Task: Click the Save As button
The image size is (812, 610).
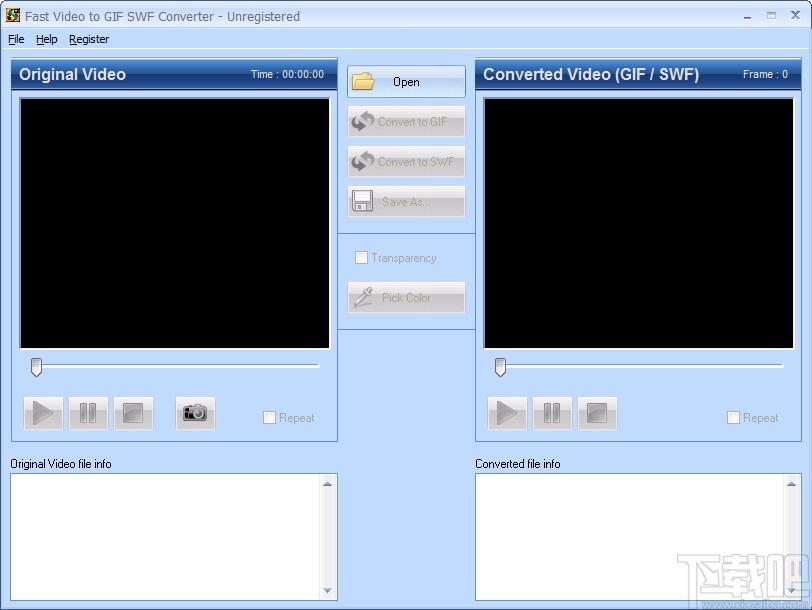Action: [x=406, y=201]
